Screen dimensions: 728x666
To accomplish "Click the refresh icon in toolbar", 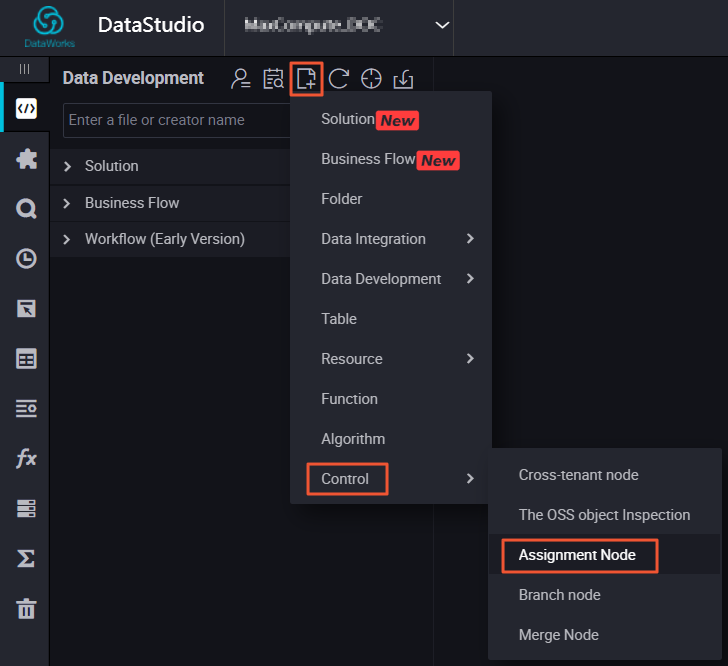I will (339, 79).
